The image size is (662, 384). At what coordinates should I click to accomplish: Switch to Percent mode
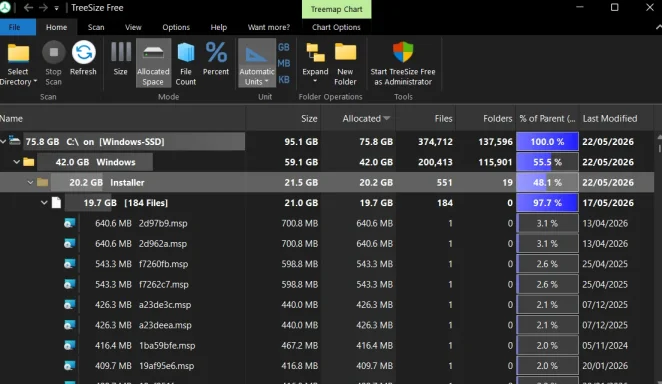point(216,58)
